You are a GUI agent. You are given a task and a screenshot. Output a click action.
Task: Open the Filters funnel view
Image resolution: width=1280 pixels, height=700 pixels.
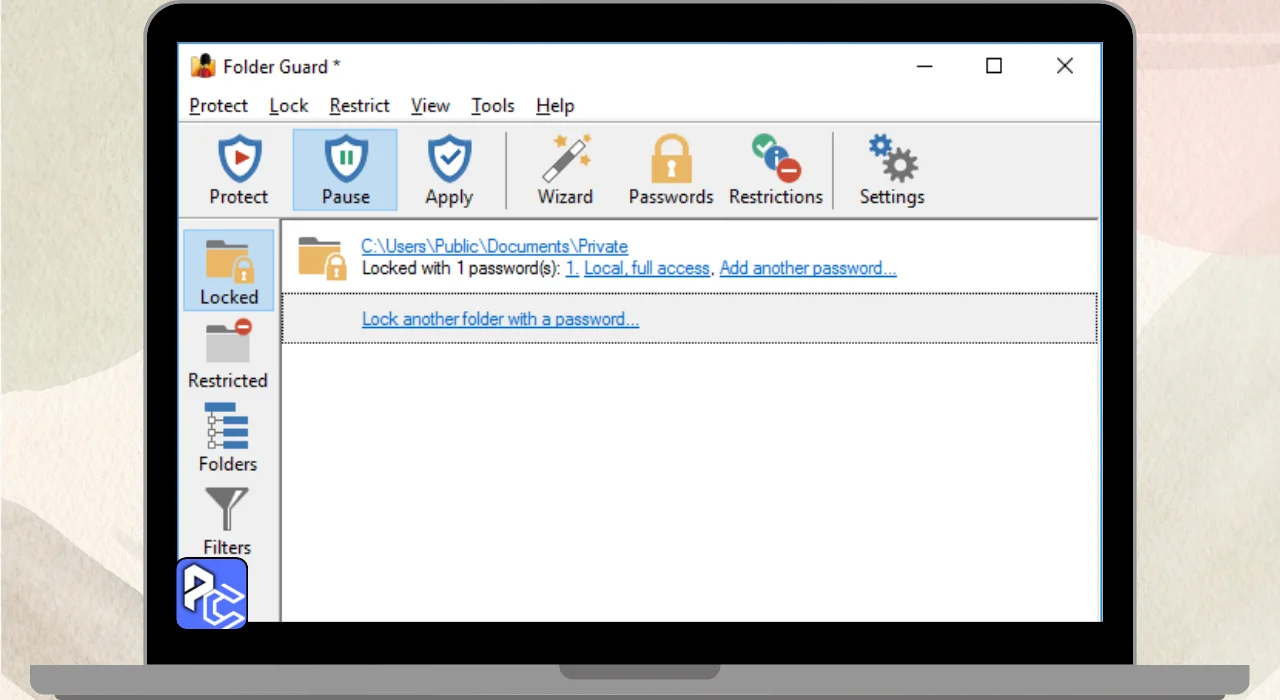(227, 521)
